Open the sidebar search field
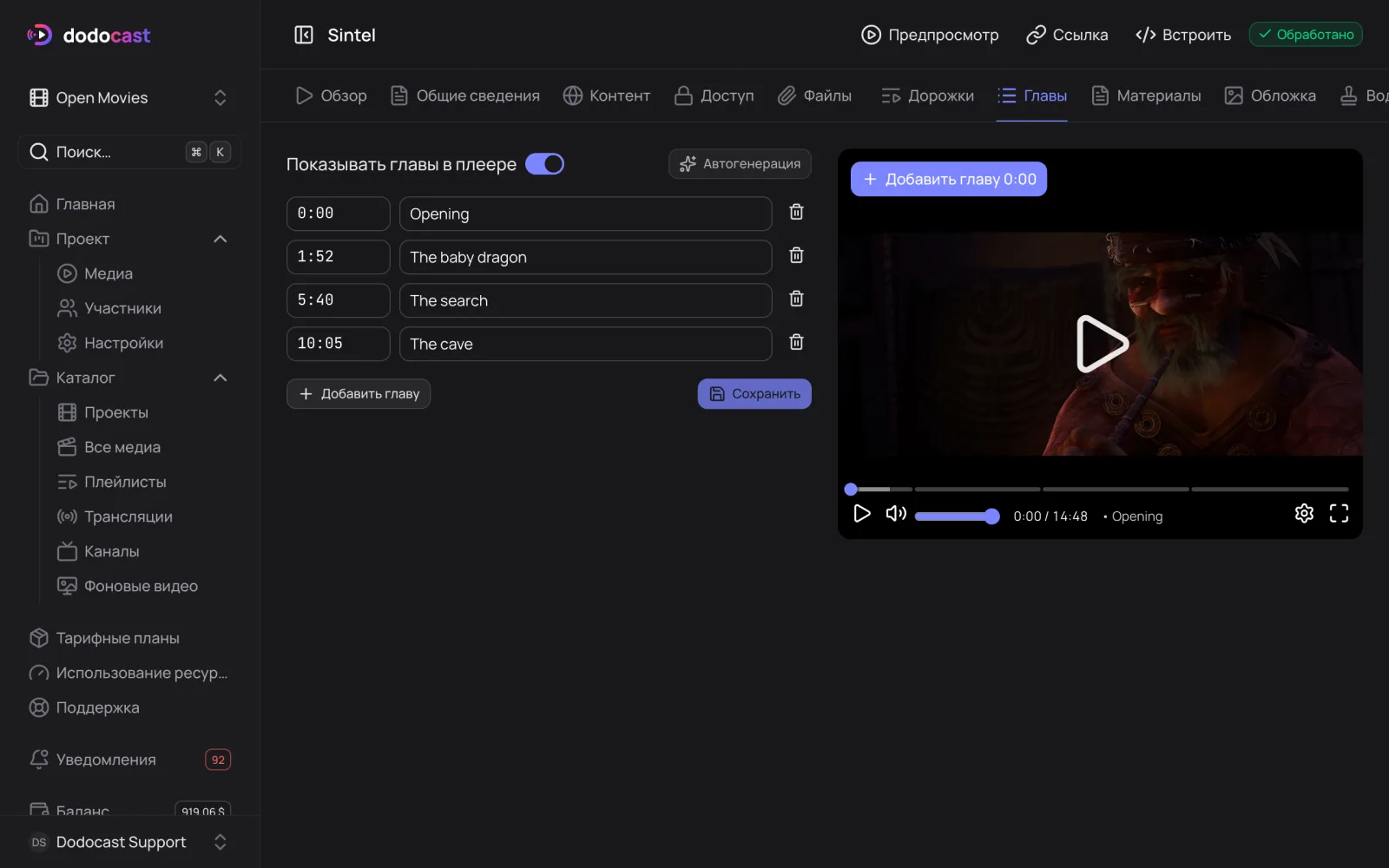 coord(130,152)
